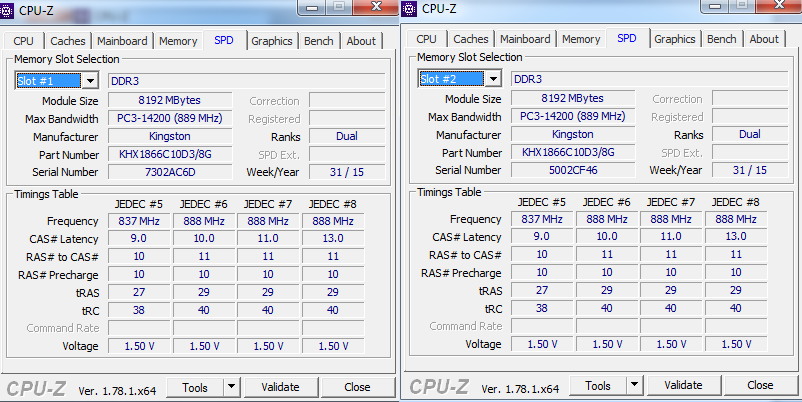Click serial number 7302AC6D field
Screen dimensions: 802x402
[170, 172]
